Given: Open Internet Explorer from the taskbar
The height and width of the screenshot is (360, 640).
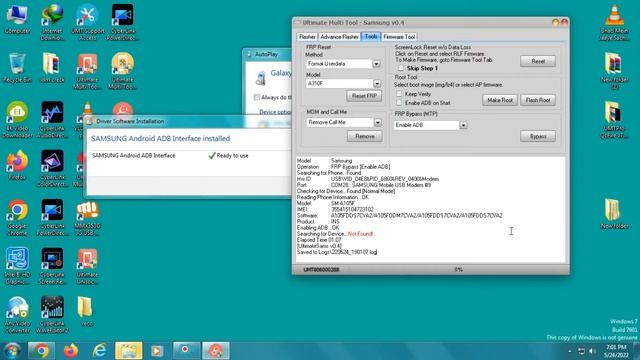Looking at the screenshot, I should tap(100, 351).
